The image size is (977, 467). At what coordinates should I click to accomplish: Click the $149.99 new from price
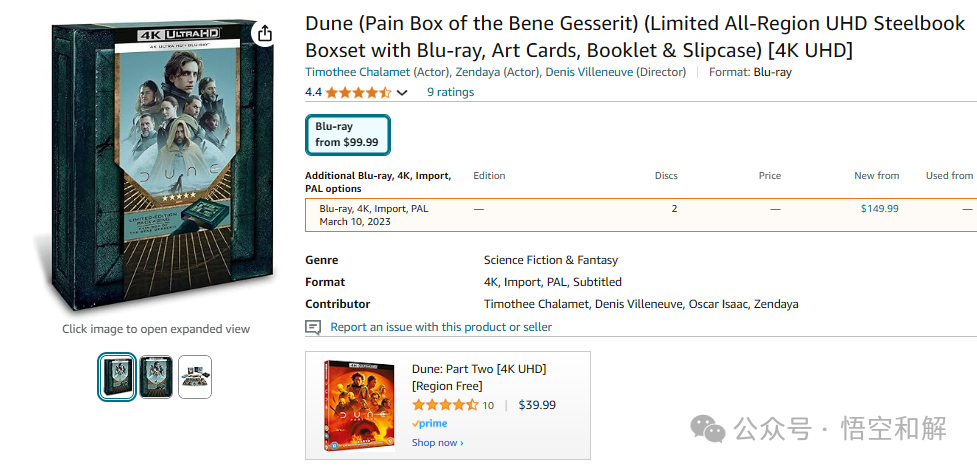pos(879,209)
